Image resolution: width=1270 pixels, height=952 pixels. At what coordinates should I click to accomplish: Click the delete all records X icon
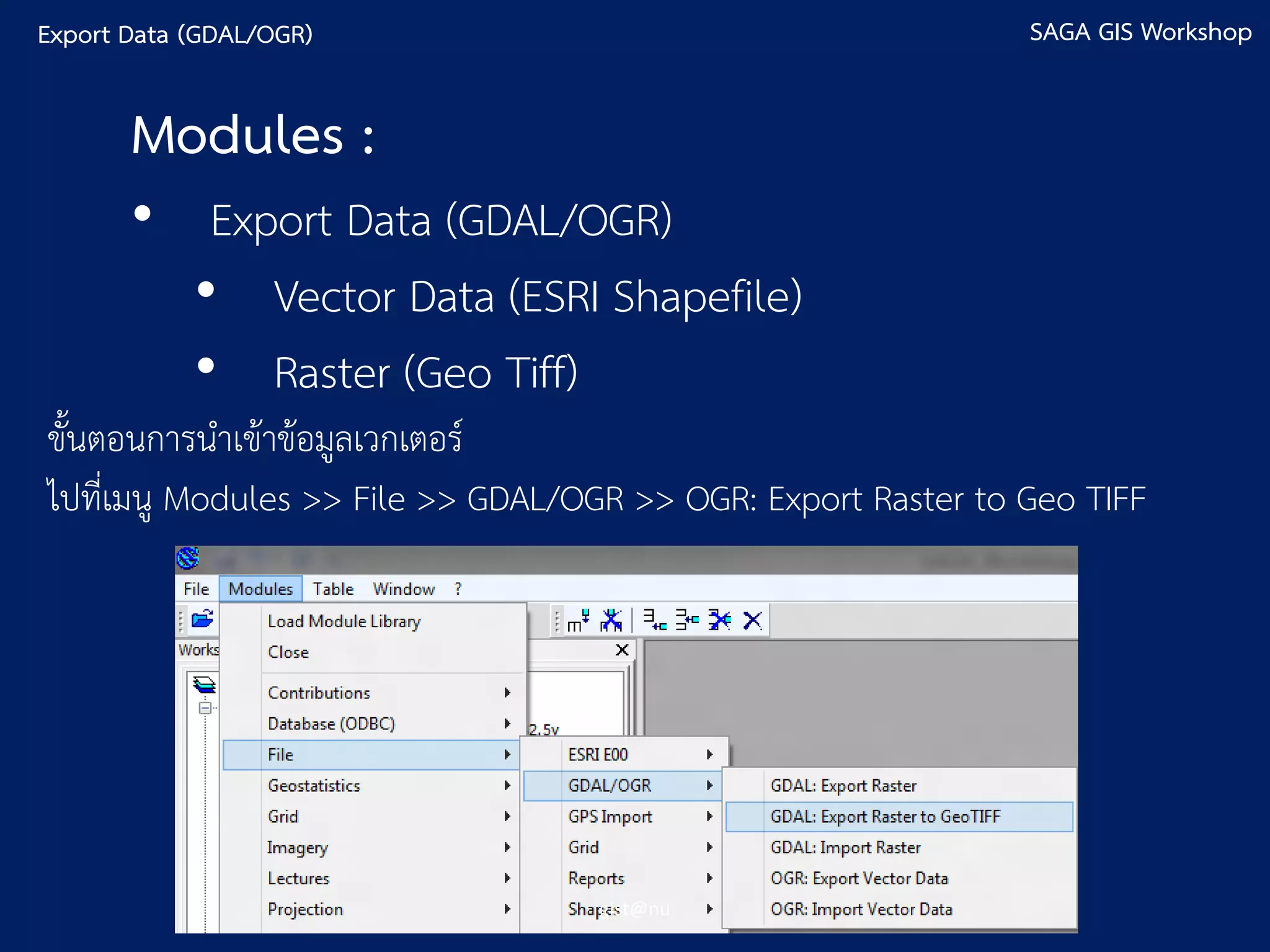coord(752,620)
